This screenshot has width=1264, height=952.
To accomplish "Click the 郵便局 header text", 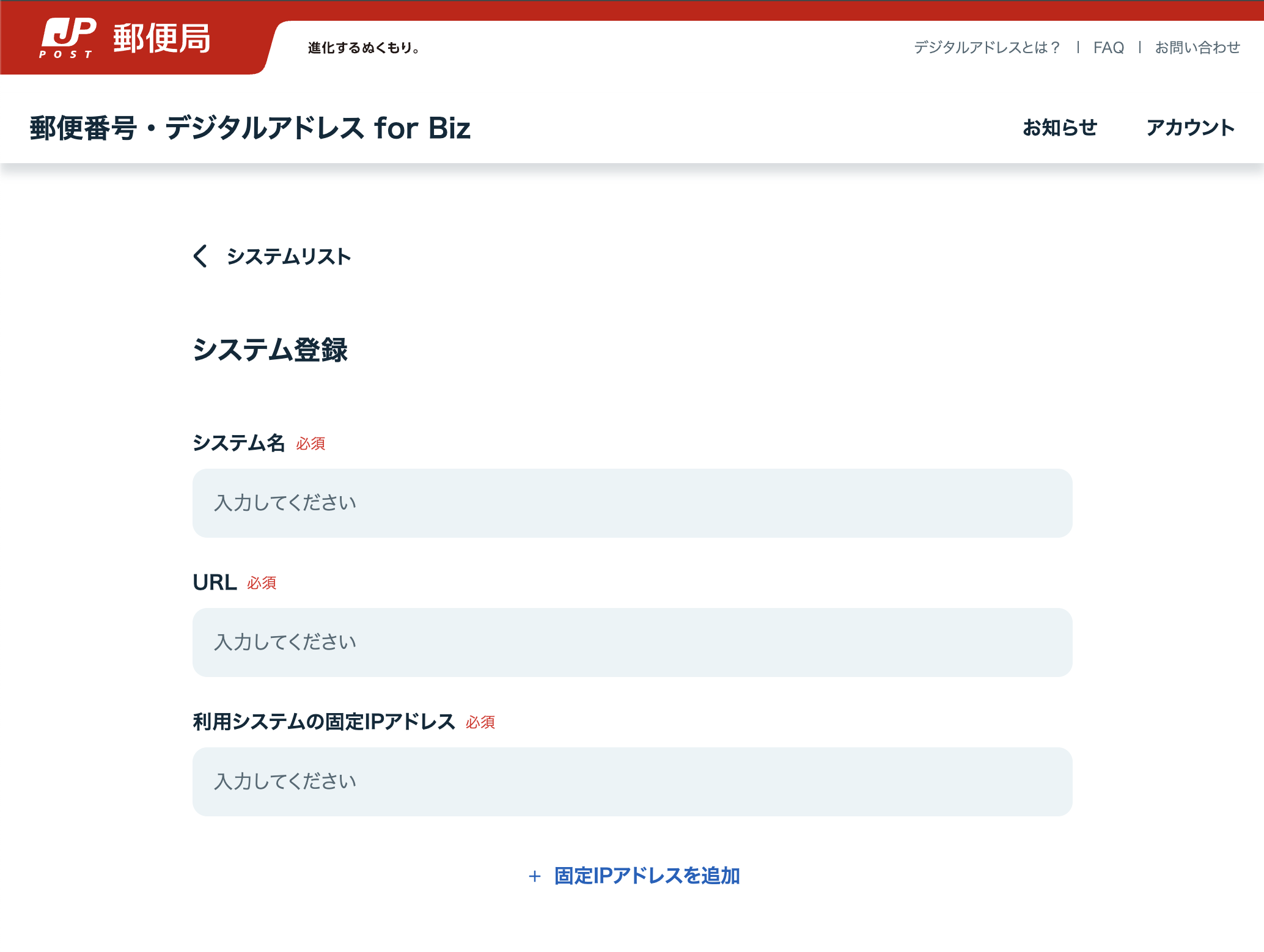I will [160, 39].
